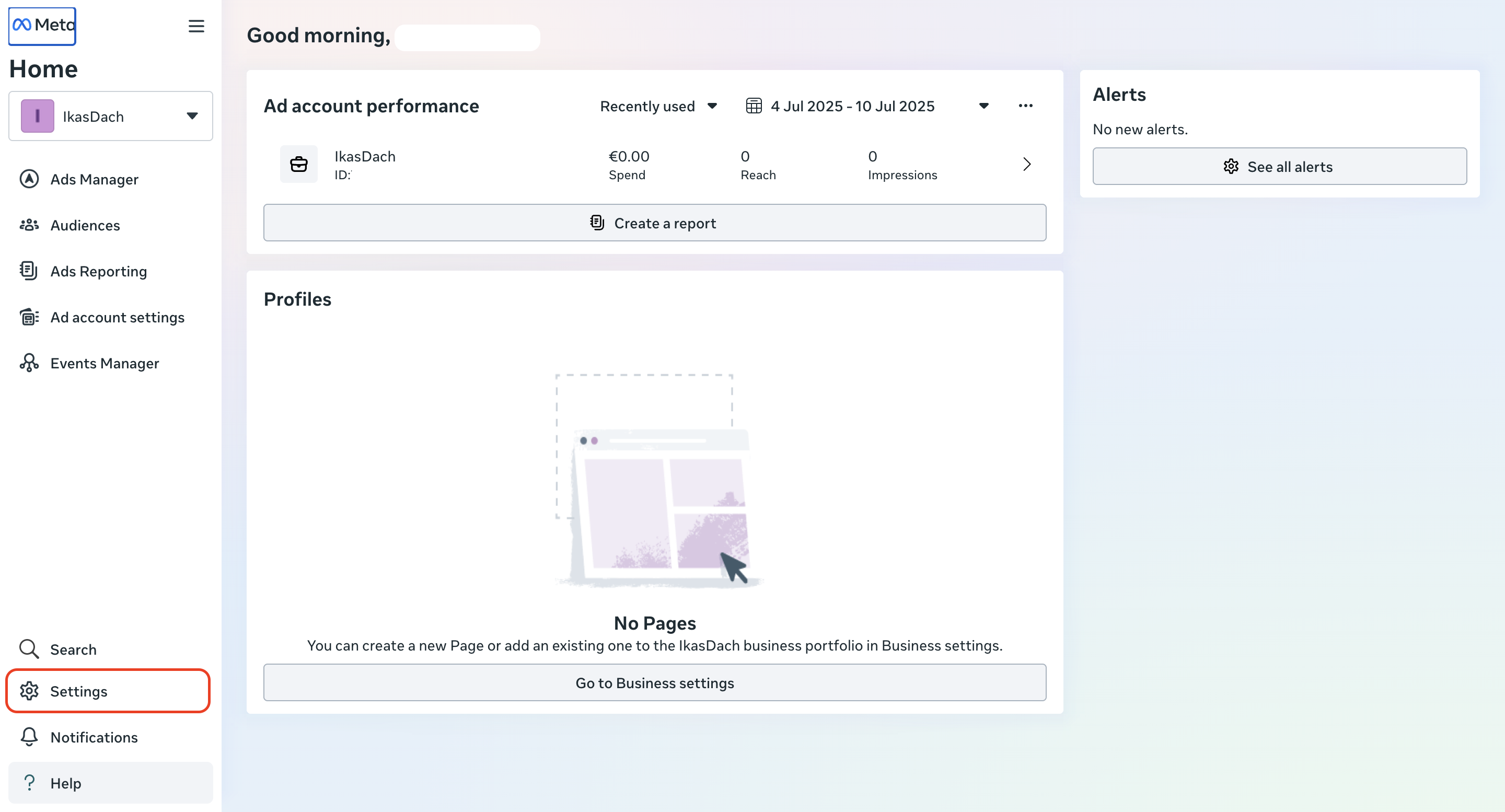Click the Ad account performance heading
This screenshot has height=812, width=1505.
point(371,106)
